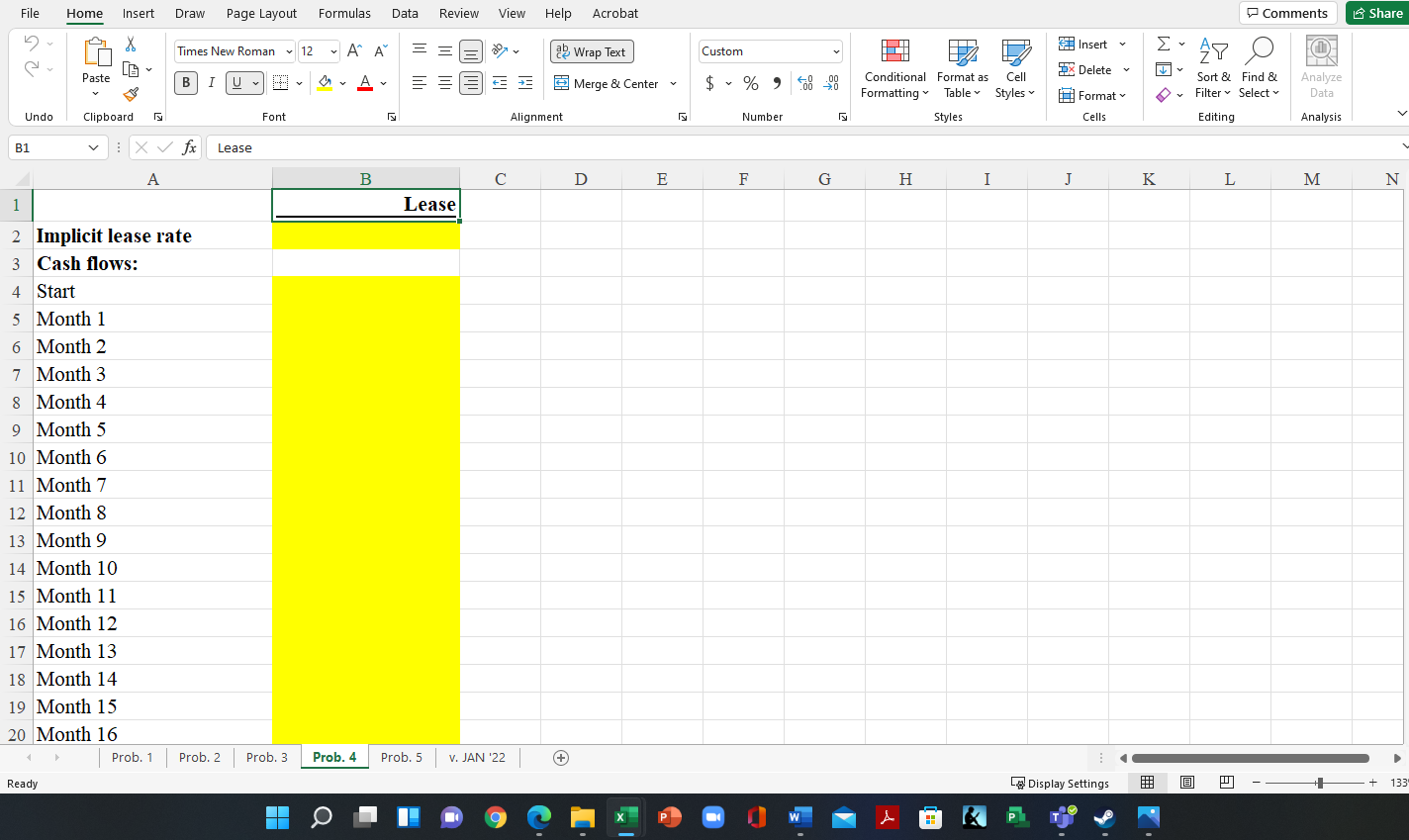Toggle Underline formatting

tap(236, 83)
